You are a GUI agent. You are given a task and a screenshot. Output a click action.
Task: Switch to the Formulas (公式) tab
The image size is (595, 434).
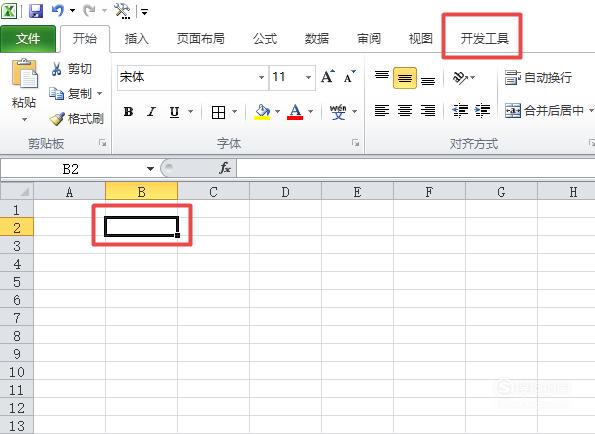265,38
